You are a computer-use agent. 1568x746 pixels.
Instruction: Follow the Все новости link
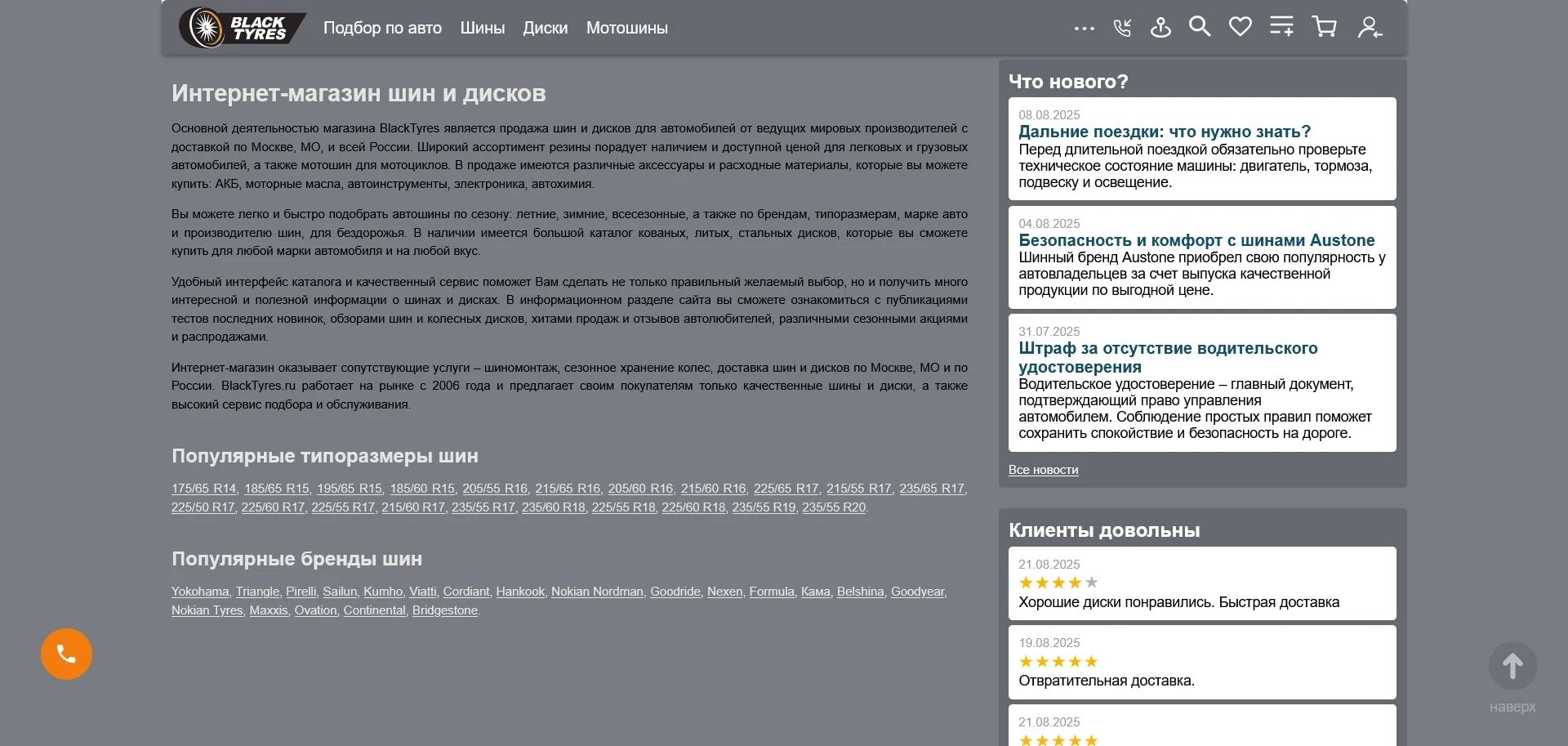coord(1043,470)
